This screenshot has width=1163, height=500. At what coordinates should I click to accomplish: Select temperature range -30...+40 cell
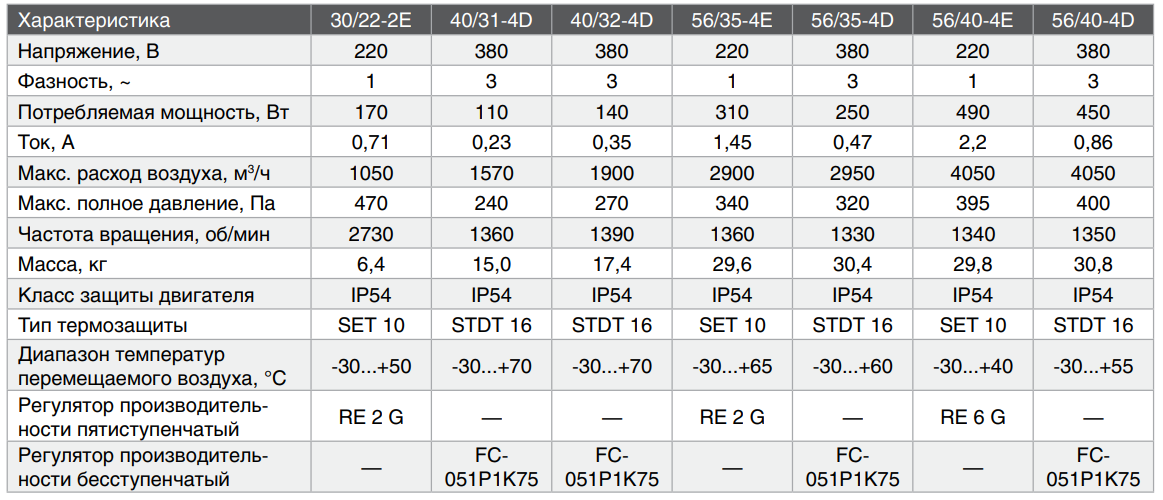(x=972, y=366)
